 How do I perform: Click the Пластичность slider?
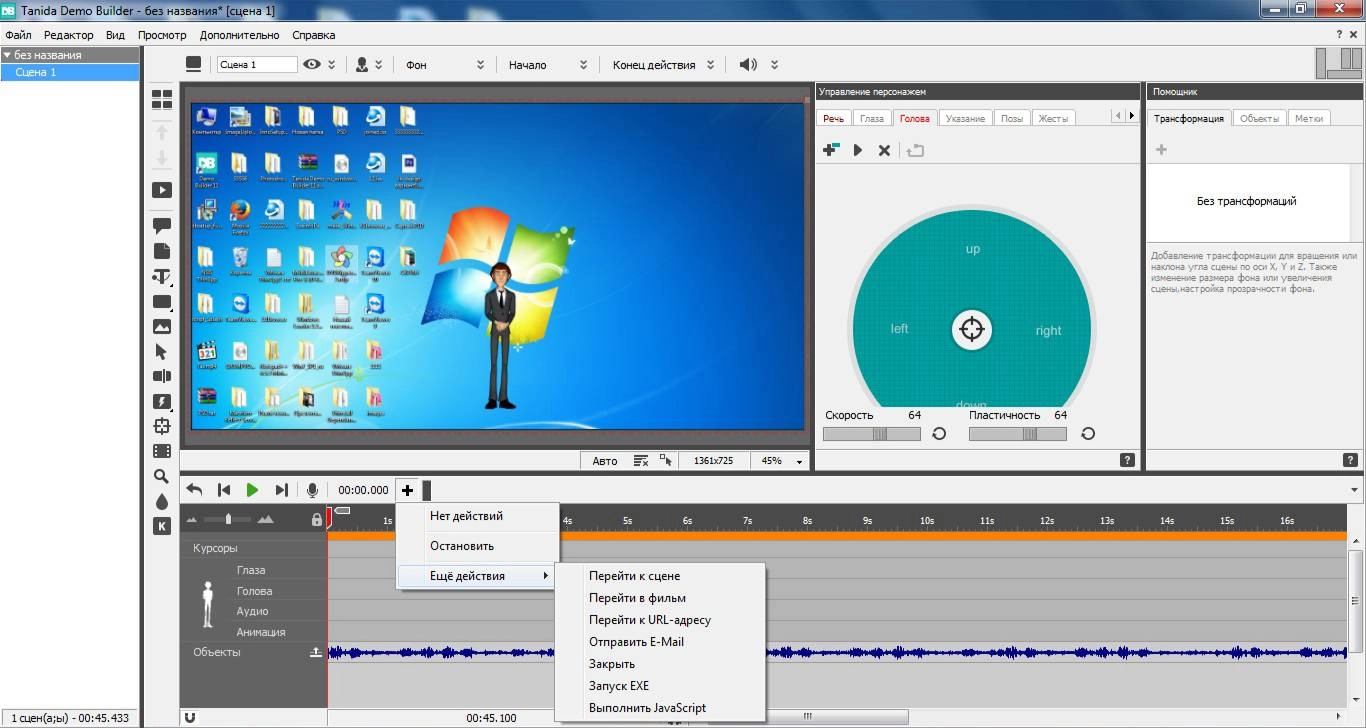(x=1018, y=434)
